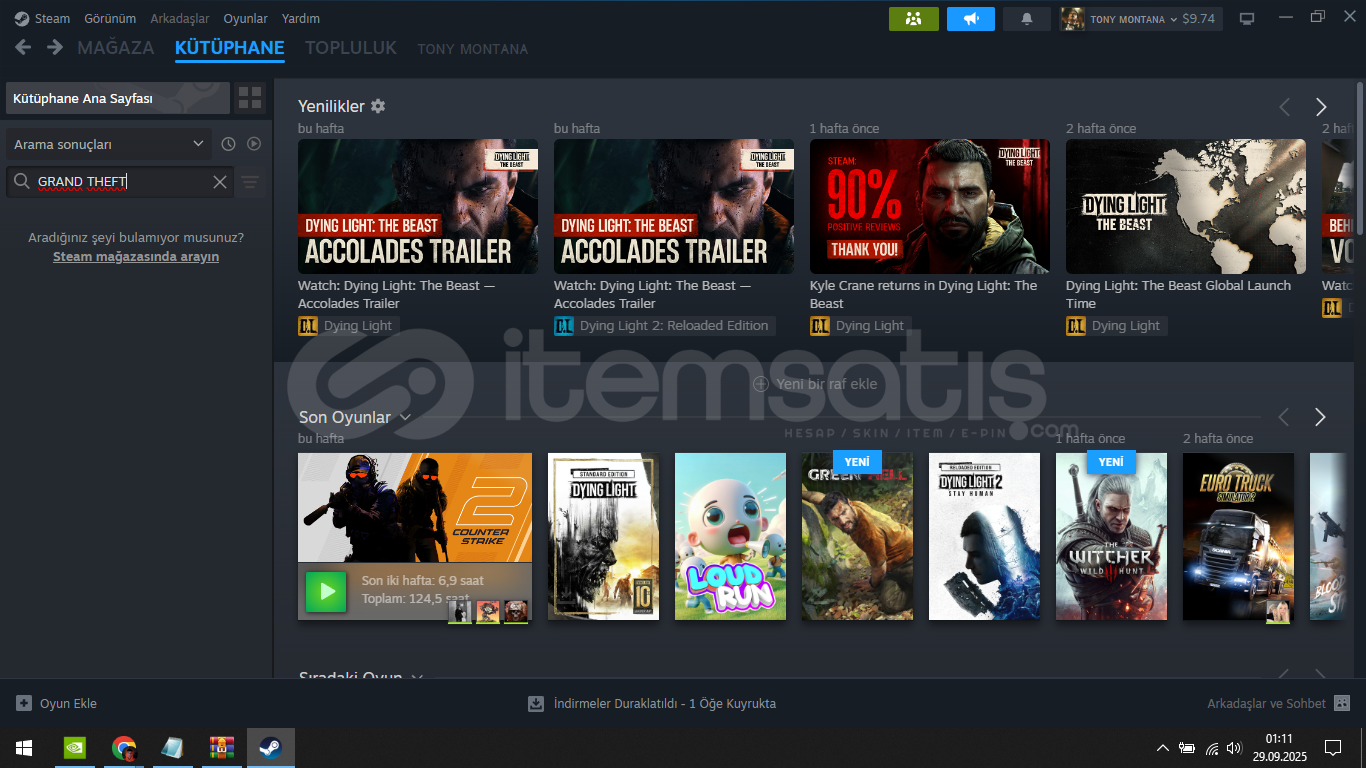Switch to KÜTÜPHANE tab
This screenshot has width=1366, height=768.
[230, 48]
